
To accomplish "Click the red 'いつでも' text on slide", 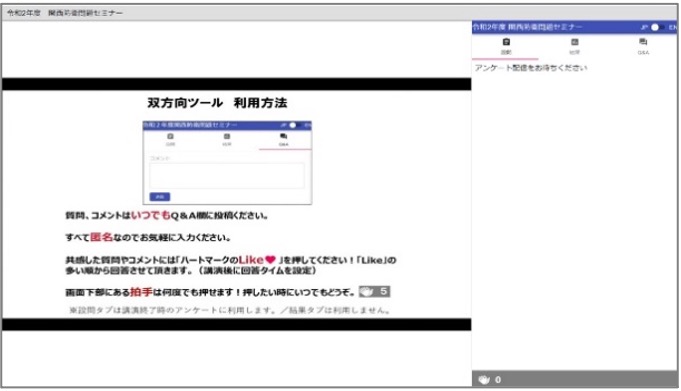I will [150, 215].
